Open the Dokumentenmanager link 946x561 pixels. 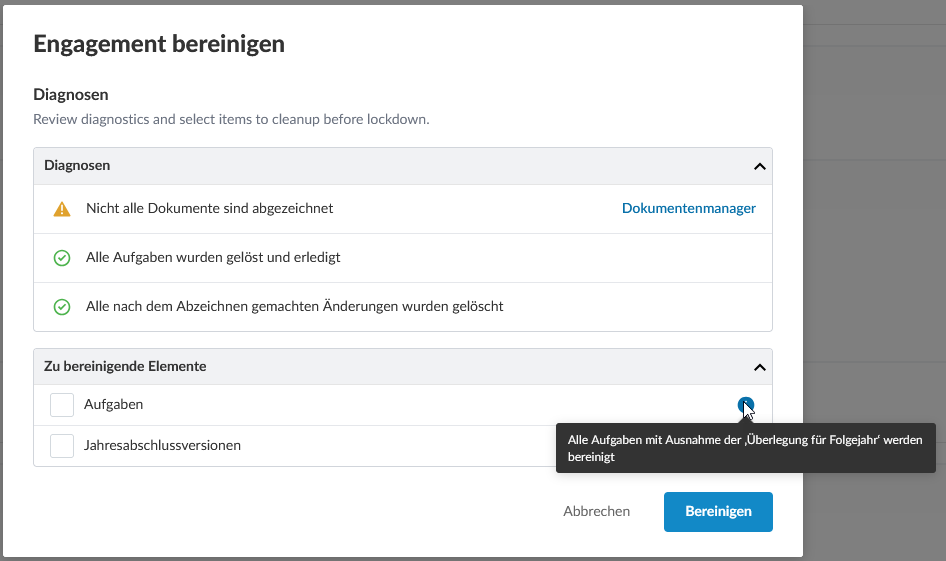click(688, 208)
